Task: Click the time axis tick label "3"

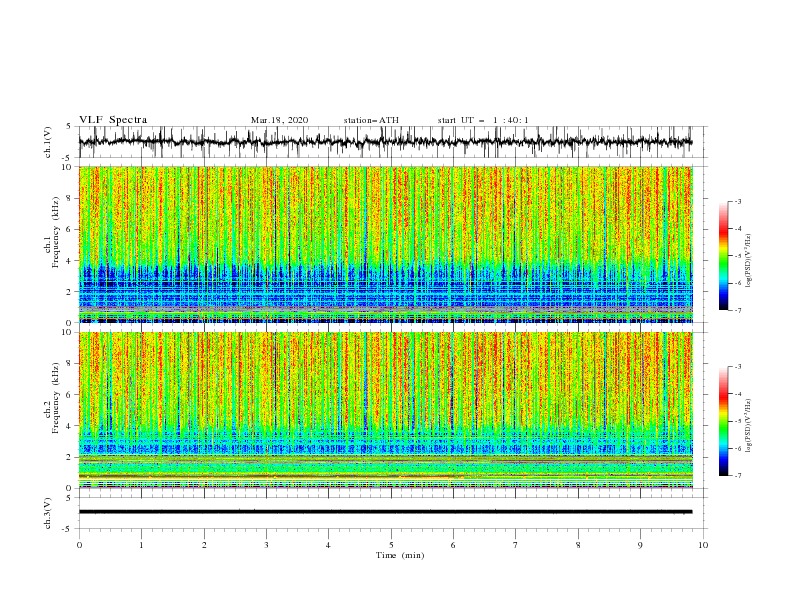Action: 266,545
